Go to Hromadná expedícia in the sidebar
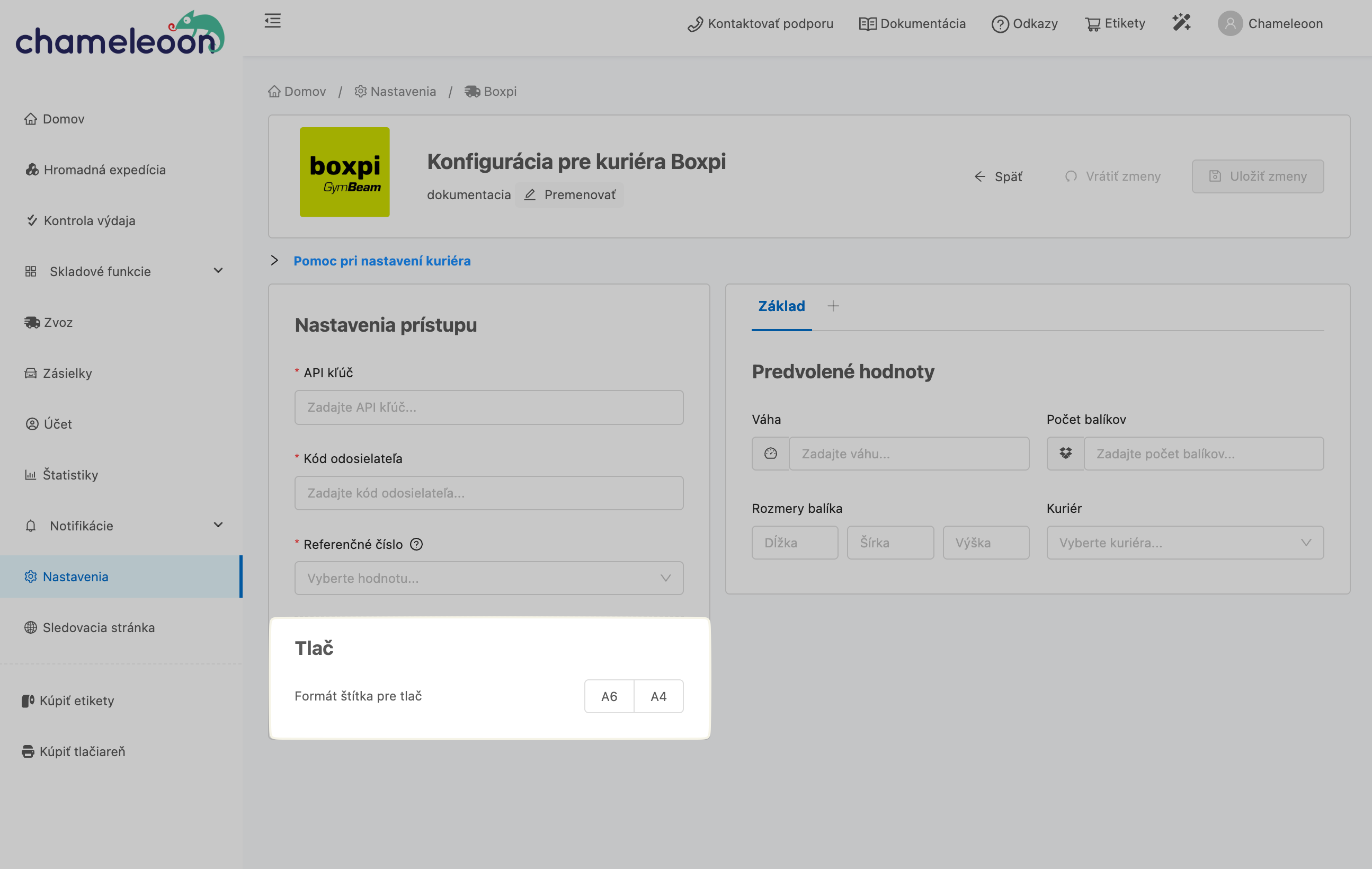This screenshot has height=869, width=1372. tap(104, 170)
